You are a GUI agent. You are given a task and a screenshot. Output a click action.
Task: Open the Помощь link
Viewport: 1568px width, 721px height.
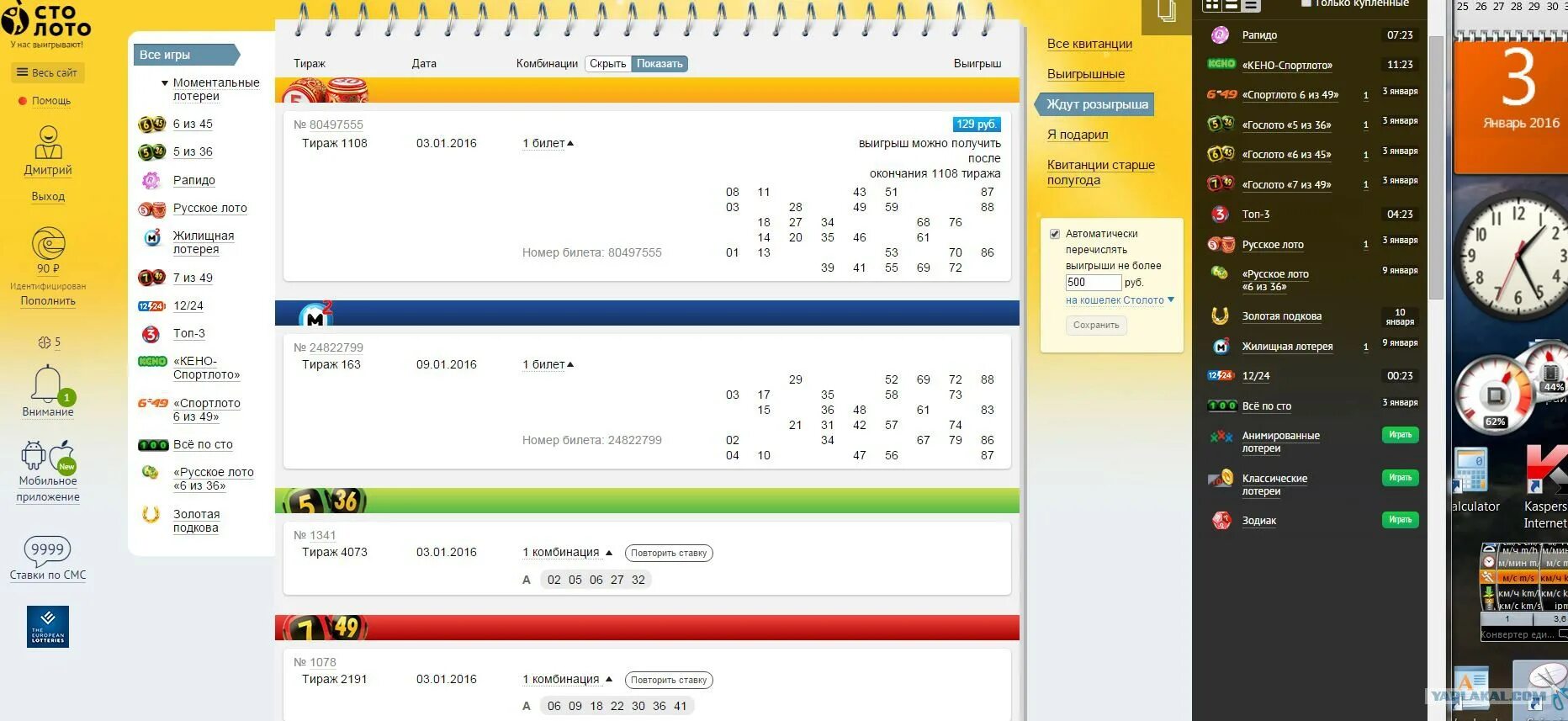pos(51,101)
